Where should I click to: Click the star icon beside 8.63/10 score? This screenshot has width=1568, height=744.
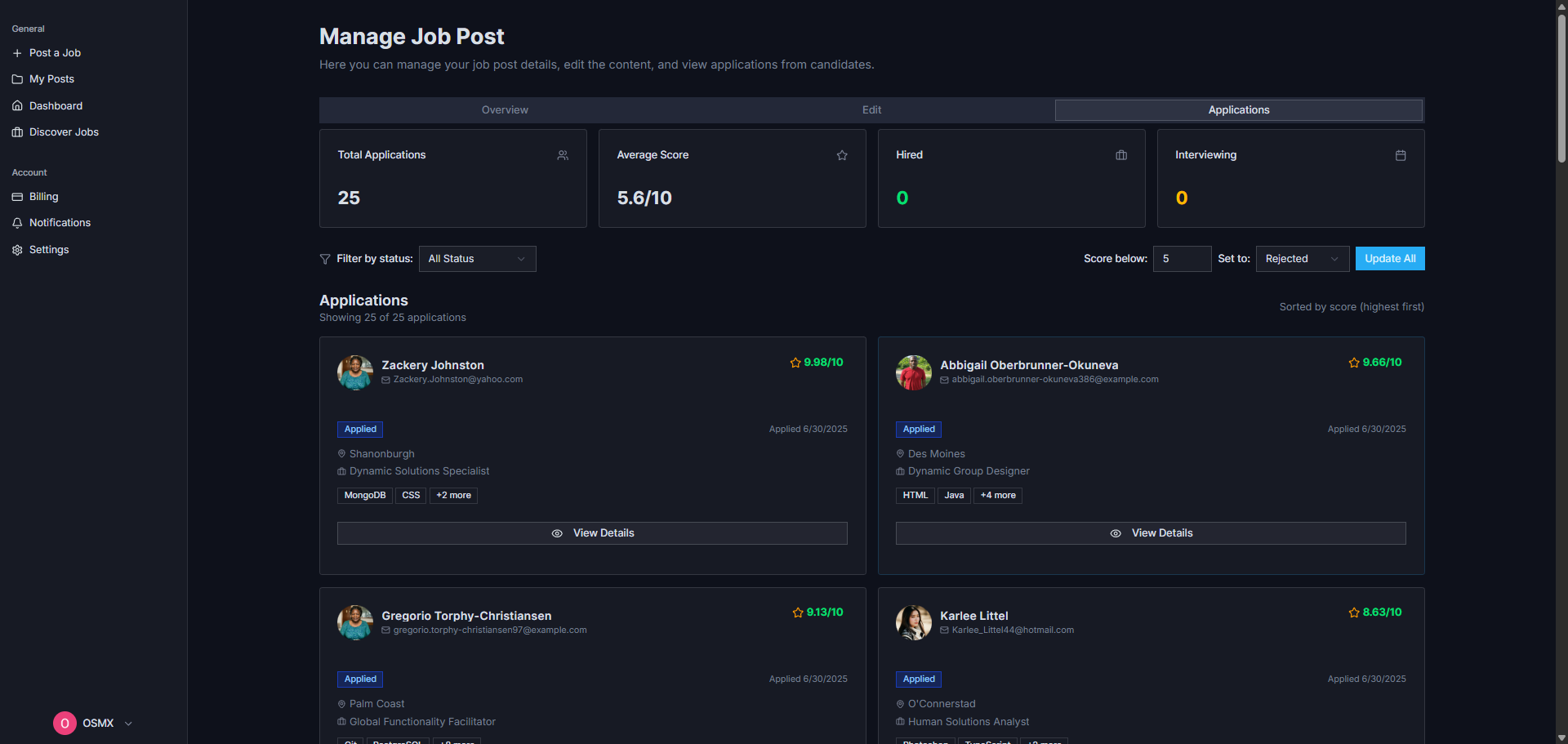(1354, 613)
